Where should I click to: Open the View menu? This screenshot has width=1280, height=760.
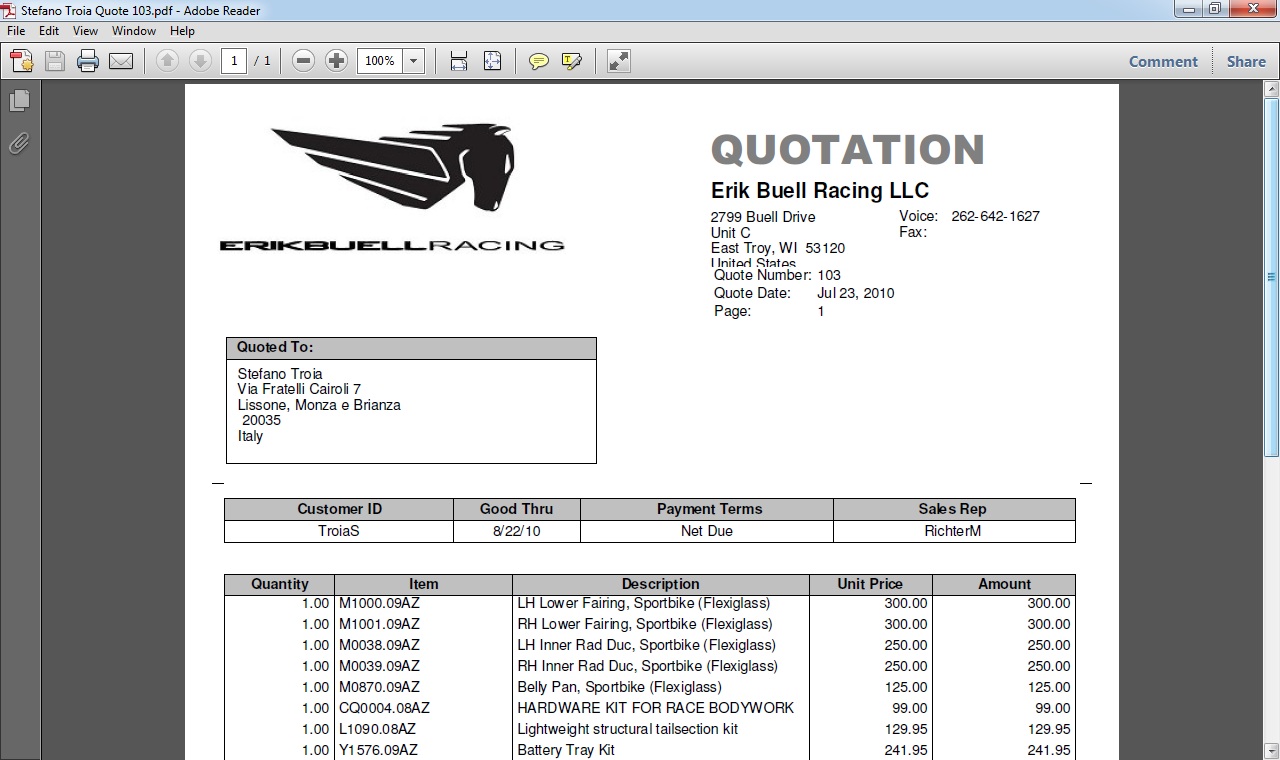click(85, 31)
